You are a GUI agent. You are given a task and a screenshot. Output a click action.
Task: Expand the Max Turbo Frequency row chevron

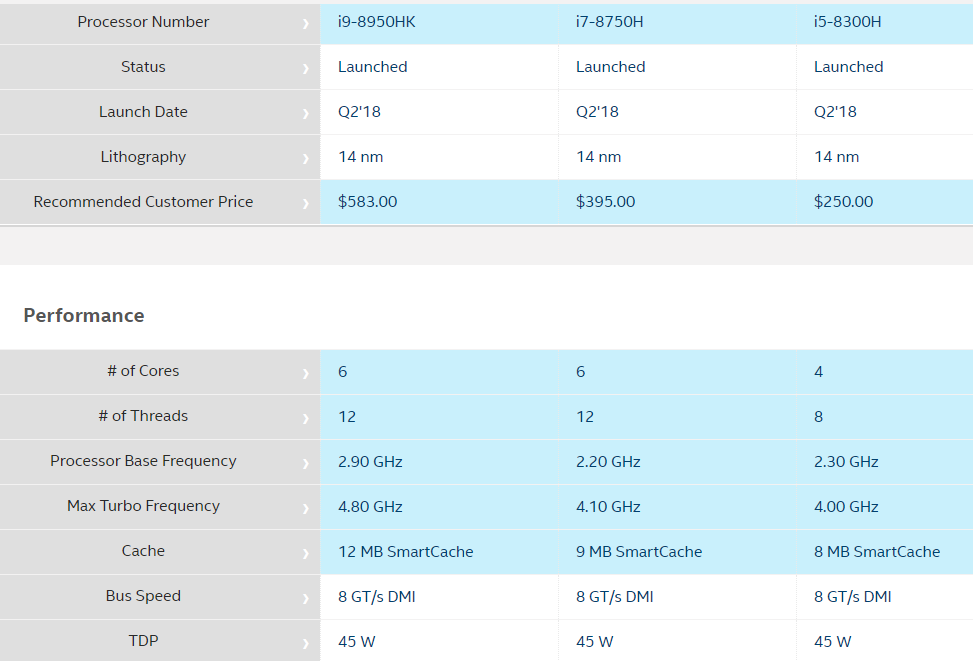(306, 507)
